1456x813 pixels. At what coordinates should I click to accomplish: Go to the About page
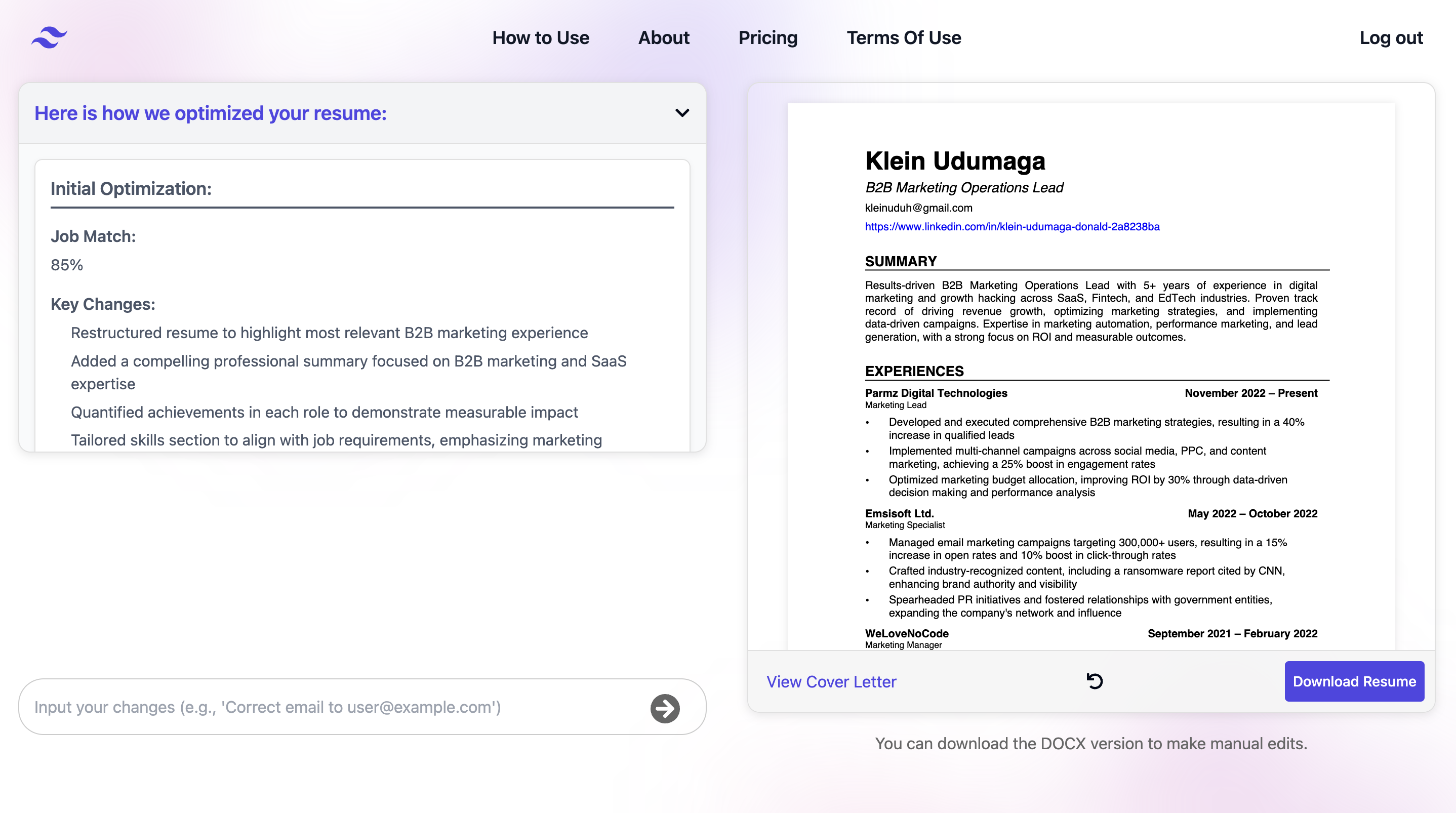664,37
